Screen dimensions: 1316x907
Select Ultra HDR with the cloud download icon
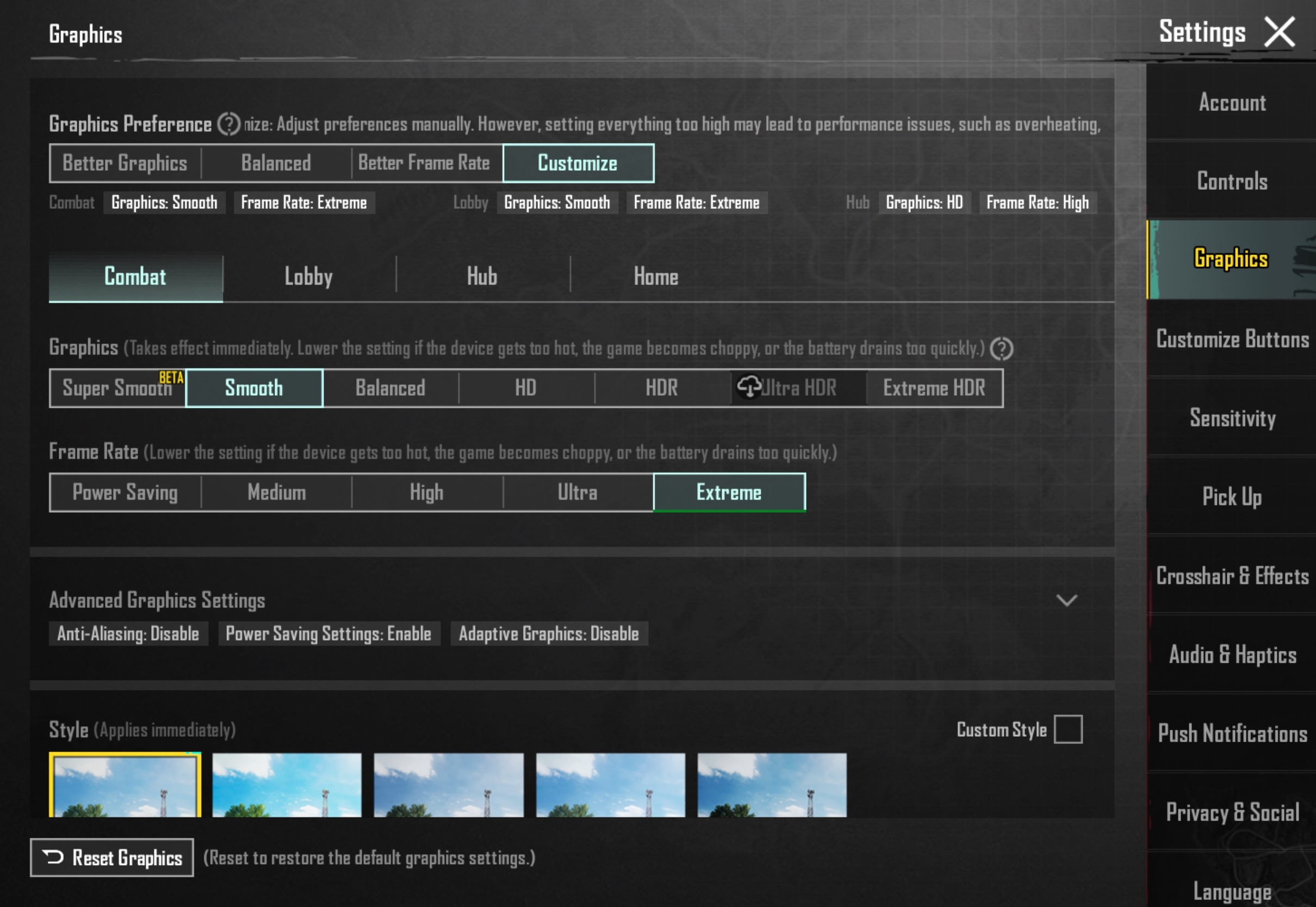(798, 388)
